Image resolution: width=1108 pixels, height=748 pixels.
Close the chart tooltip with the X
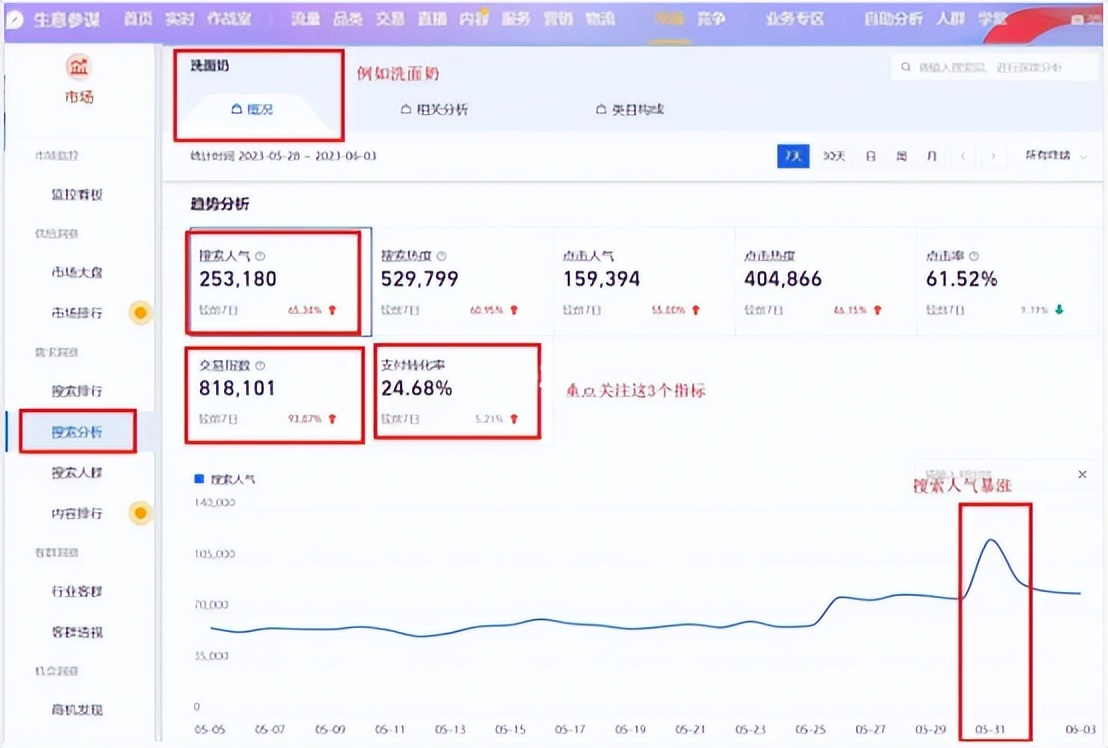1082,474
